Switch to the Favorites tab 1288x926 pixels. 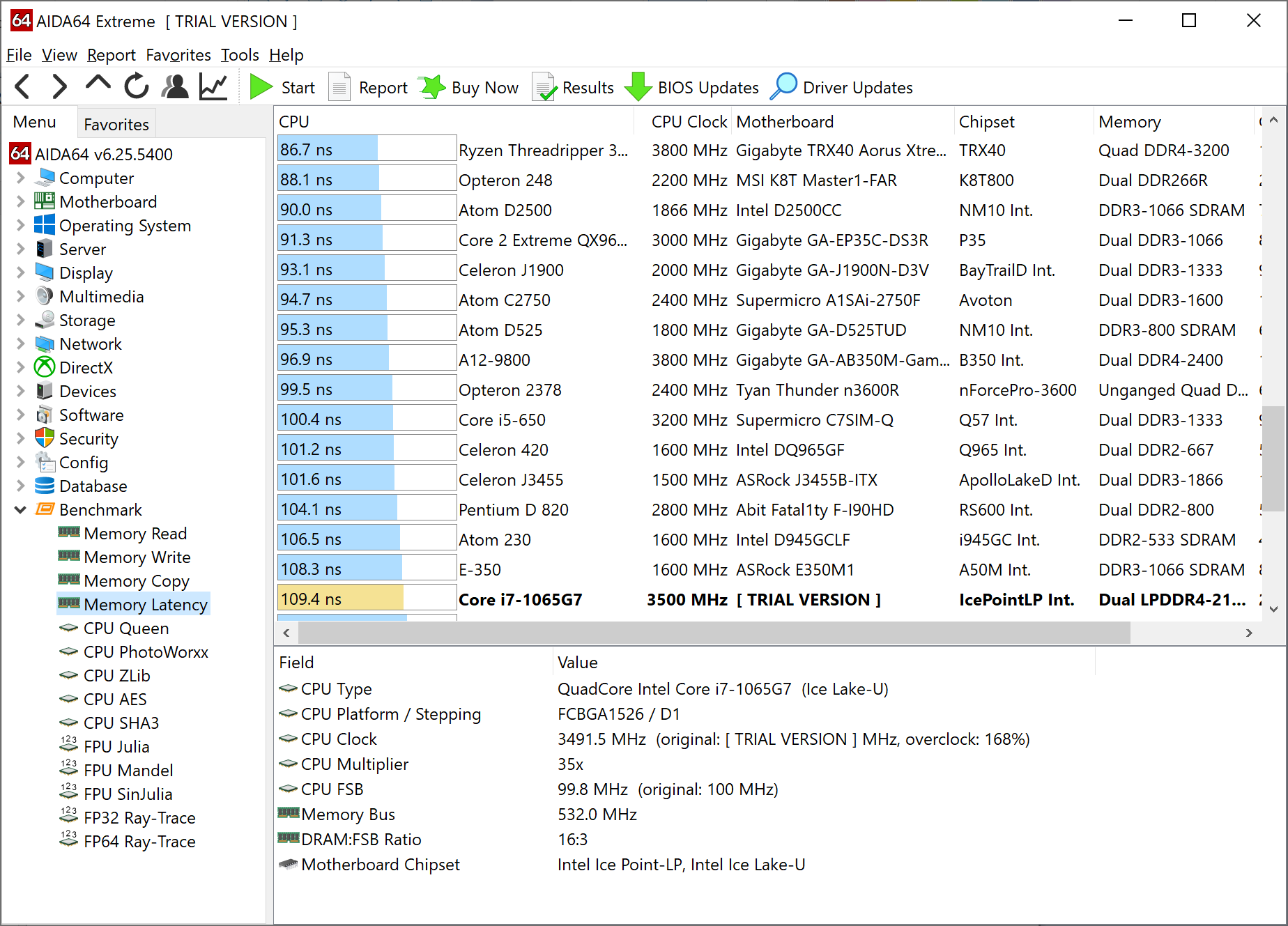[x=116, y=124]
